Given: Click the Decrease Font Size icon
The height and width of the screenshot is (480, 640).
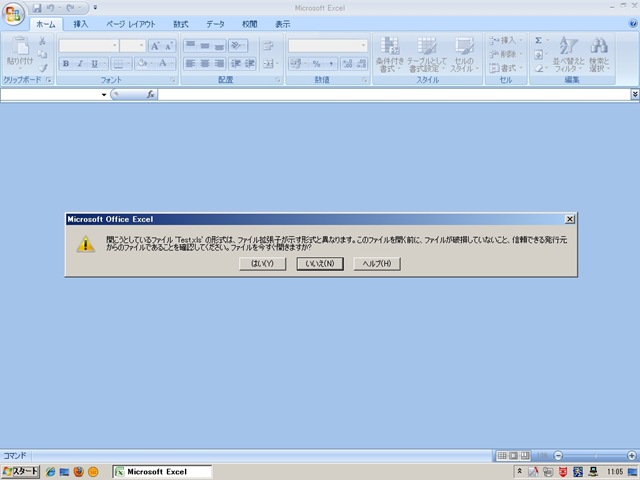Looking at the screenshot, I should pos(169,46).
